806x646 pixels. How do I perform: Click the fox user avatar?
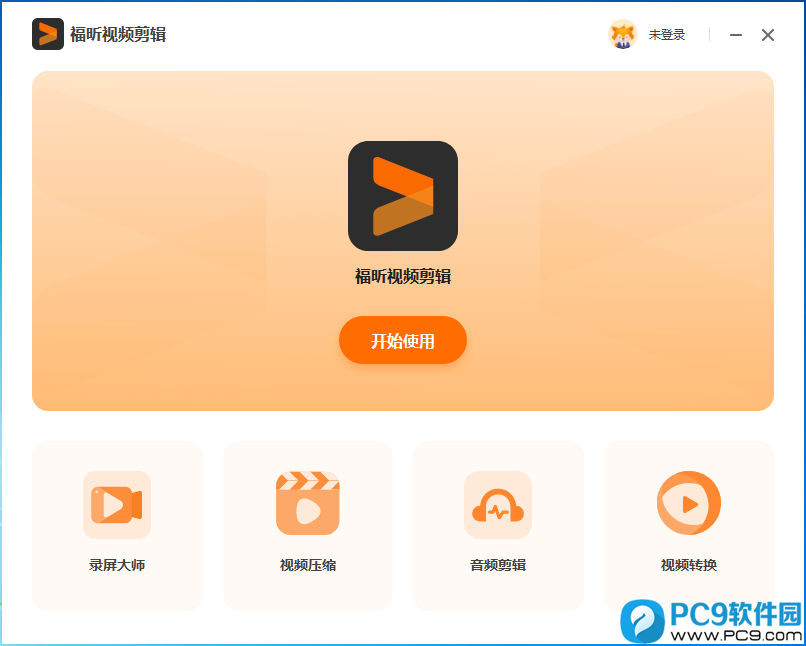[x=622, y=34]
